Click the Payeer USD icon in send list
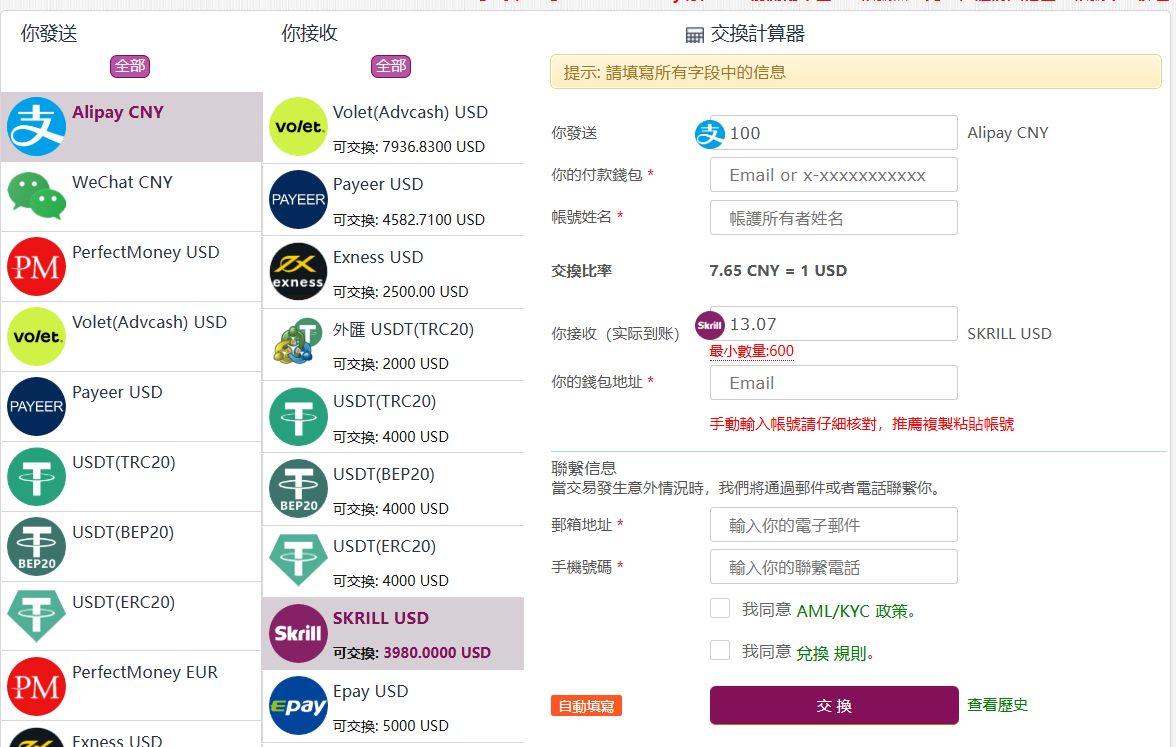Viewport: 1176px width, 747px height. click(x=36, y=406)
